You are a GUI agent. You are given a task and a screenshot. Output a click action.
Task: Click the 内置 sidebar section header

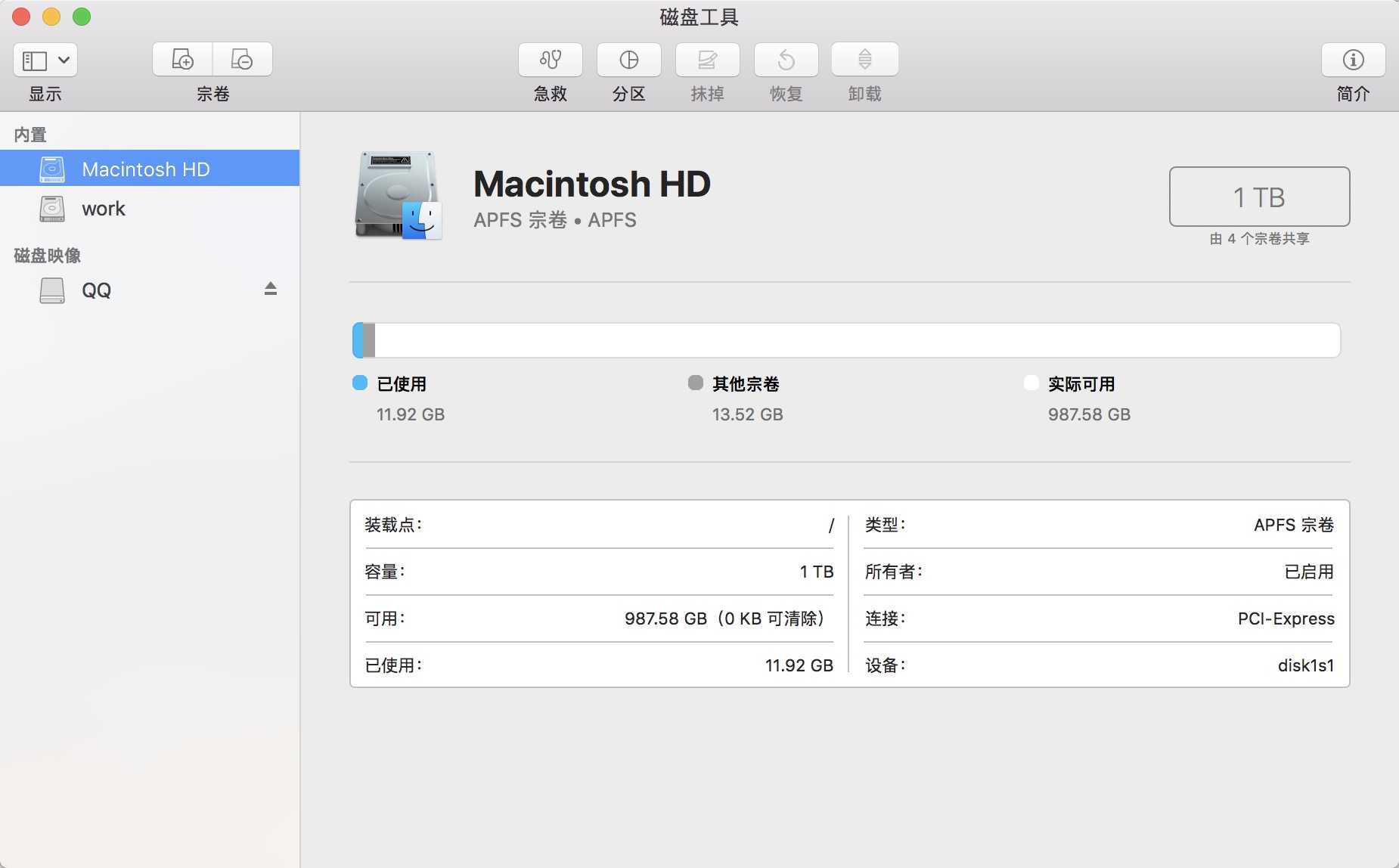(30, 135)
